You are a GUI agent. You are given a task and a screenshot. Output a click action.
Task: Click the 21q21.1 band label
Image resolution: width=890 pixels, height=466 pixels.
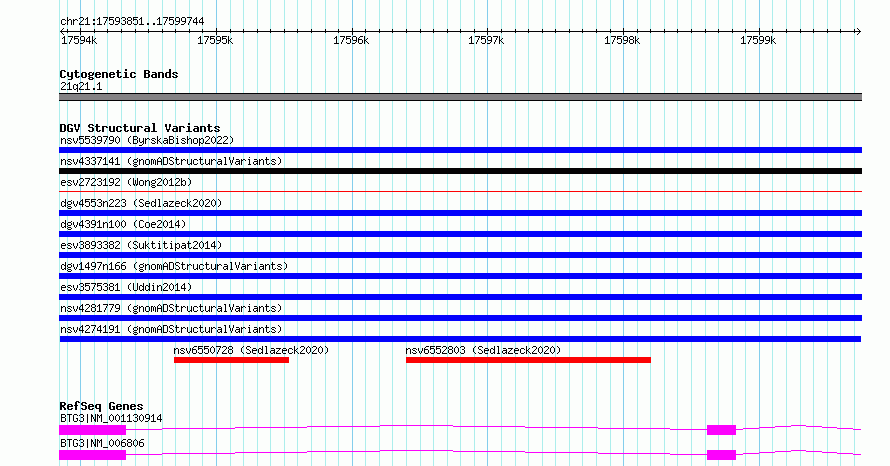click(81, 86)
